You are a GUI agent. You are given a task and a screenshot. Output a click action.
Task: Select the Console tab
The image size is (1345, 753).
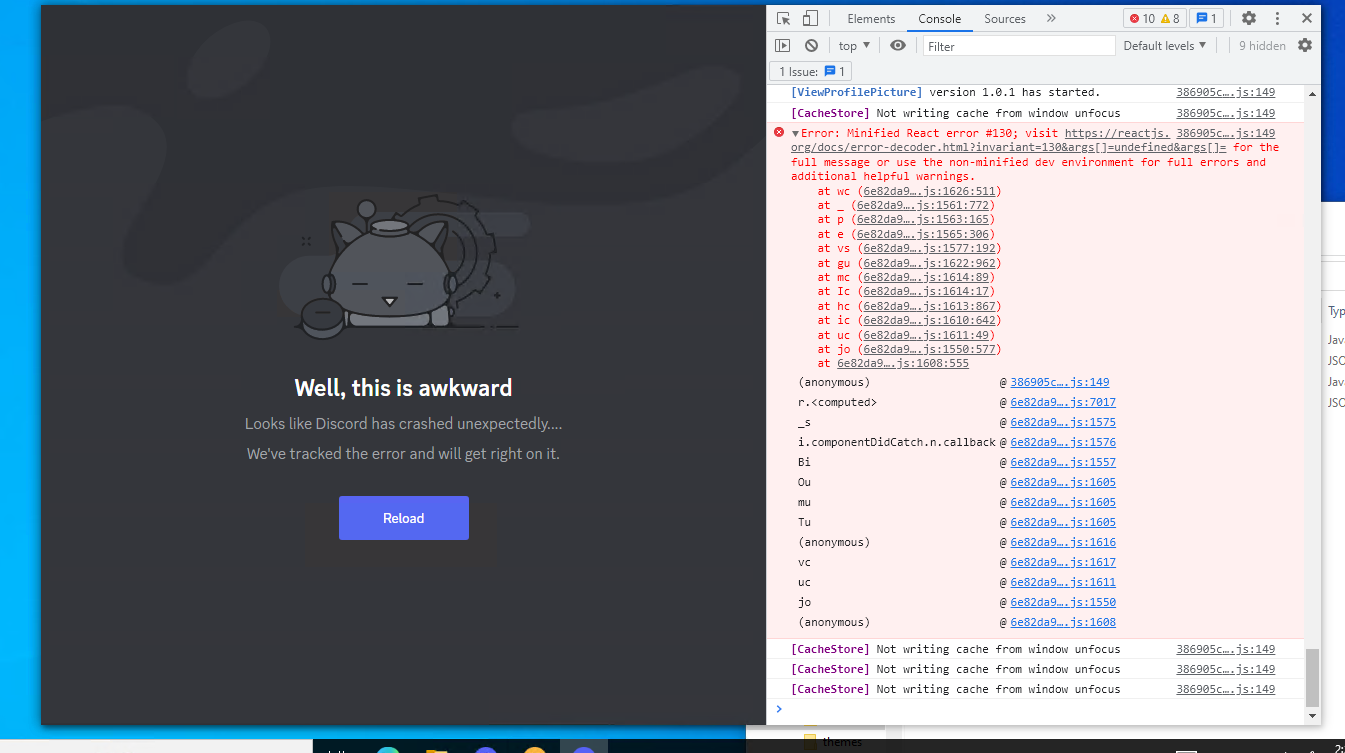[940, 18]
